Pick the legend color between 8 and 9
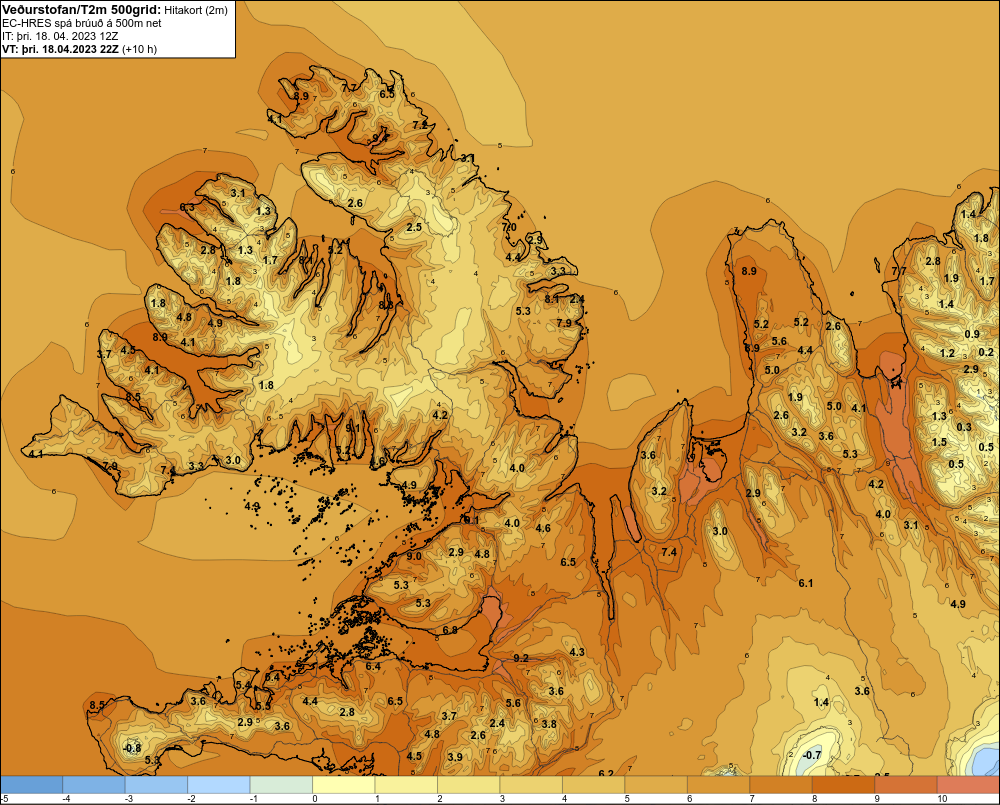 (844, 784)
